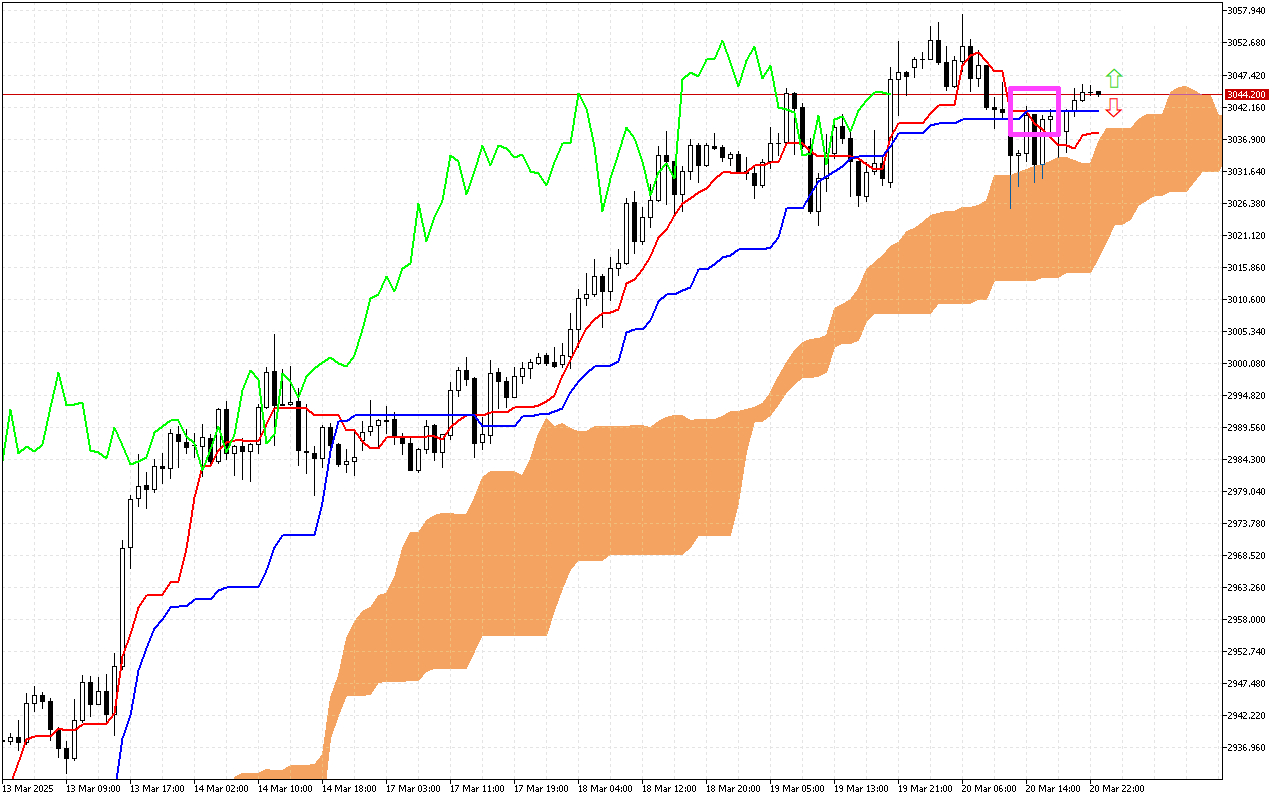Select the 2952.740 price level
Screen dimensions: 1280x800
pos(1247,651)
